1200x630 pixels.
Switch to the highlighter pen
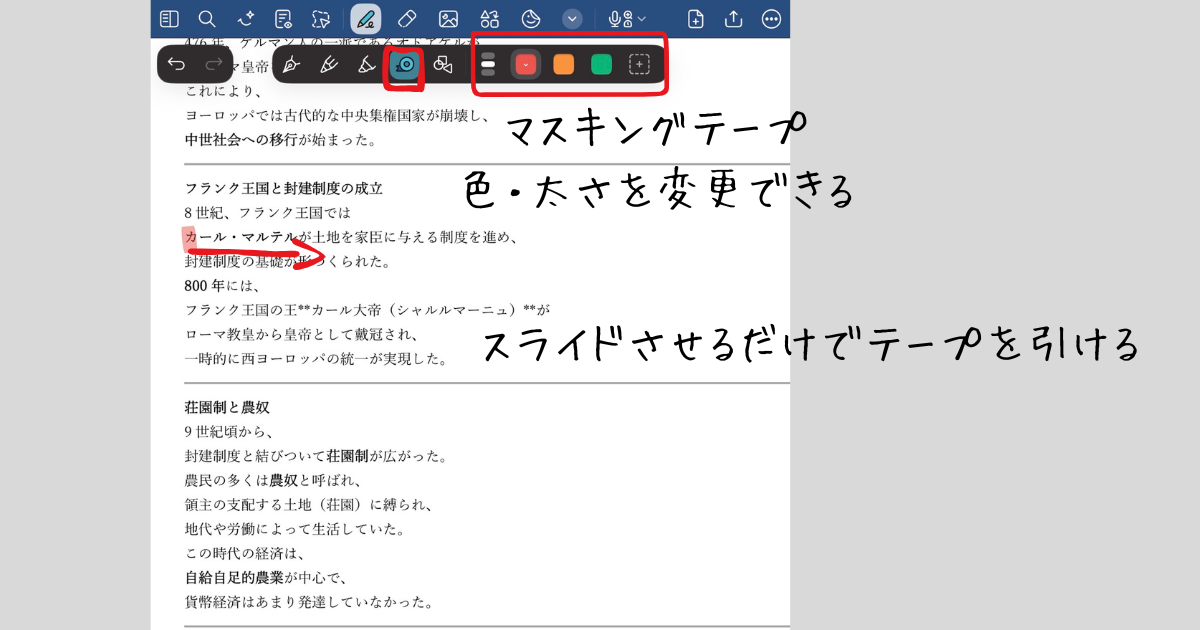point(367,65)
